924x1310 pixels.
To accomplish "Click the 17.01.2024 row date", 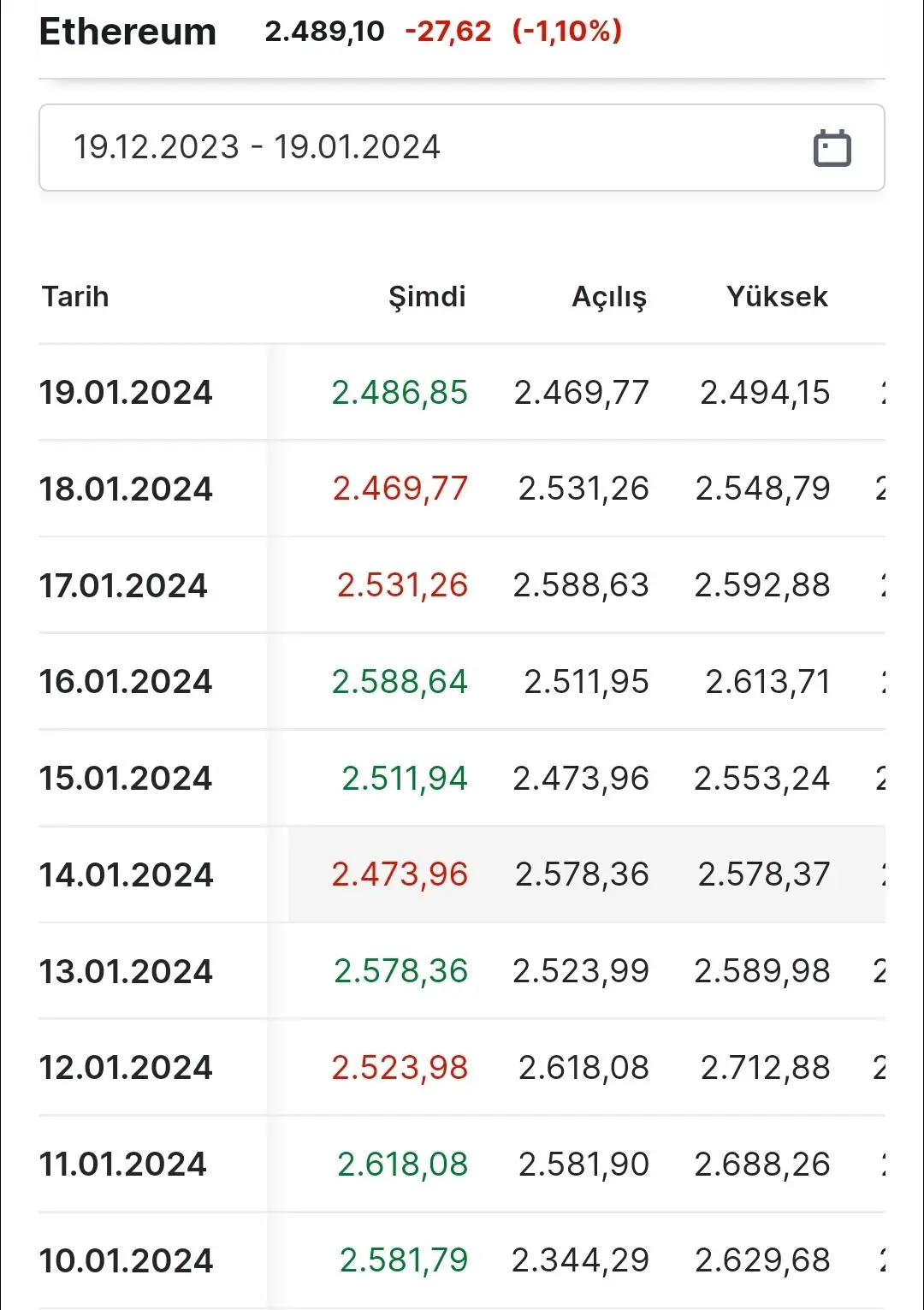I will 123,586.
